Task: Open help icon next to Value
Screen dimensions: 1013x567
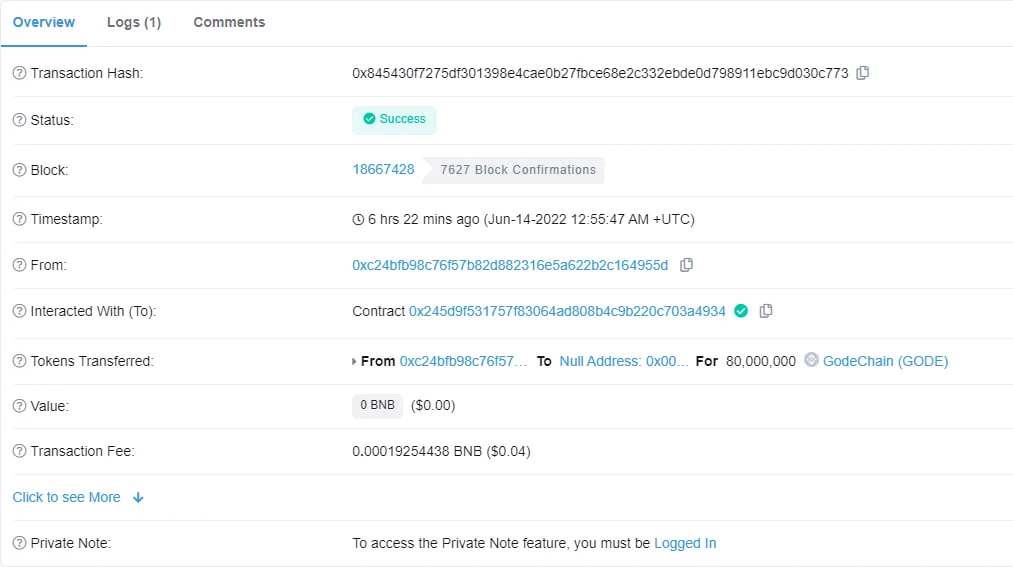Action: (19, 406)
